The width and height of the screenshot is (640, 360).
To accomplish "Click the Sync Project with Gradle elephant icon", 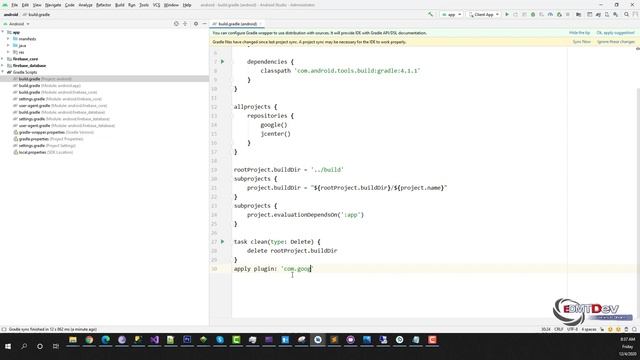I will tap(598, 14).
